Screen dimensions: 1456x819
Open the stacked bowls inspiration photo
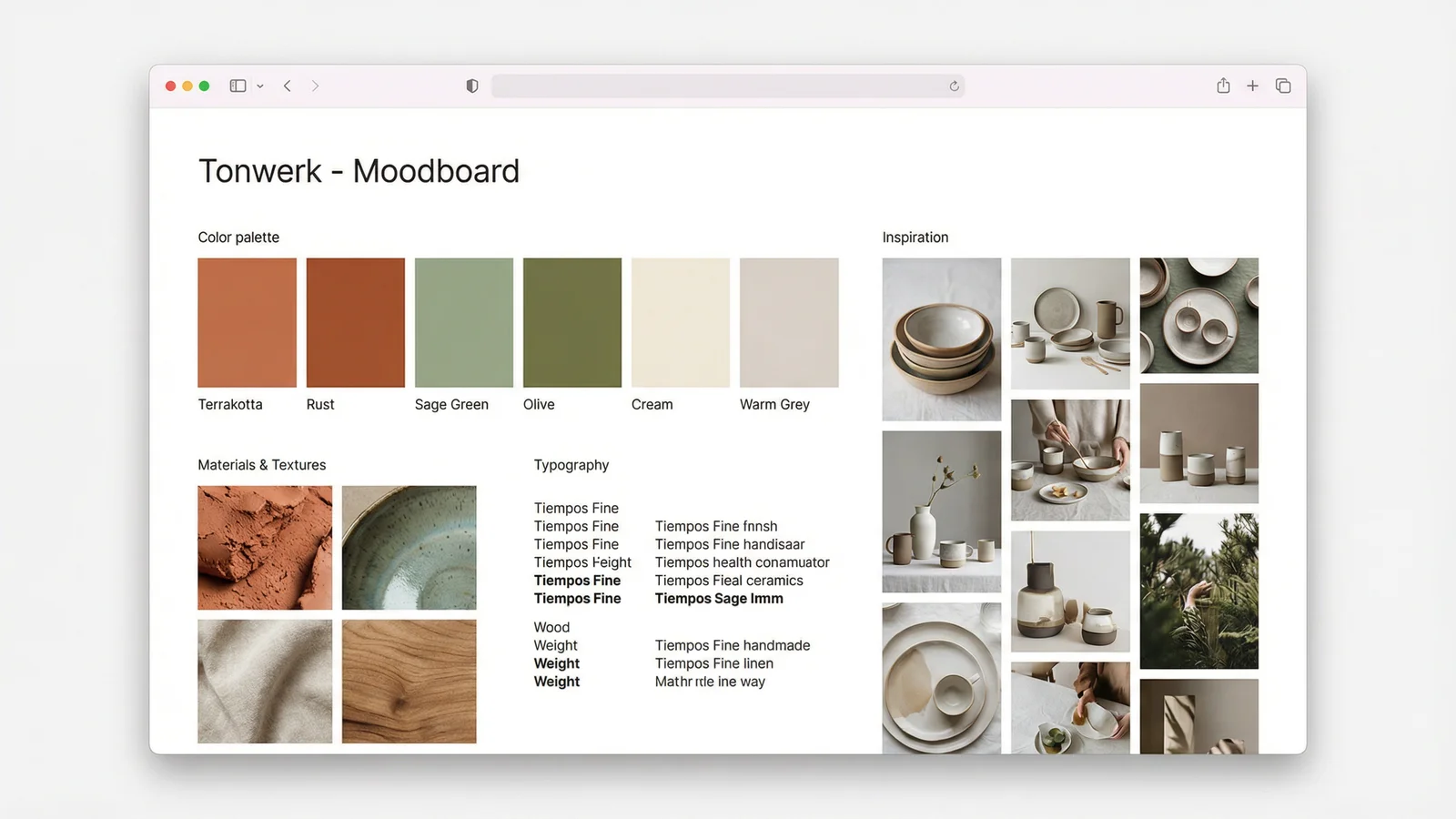[x=941, y=339]
